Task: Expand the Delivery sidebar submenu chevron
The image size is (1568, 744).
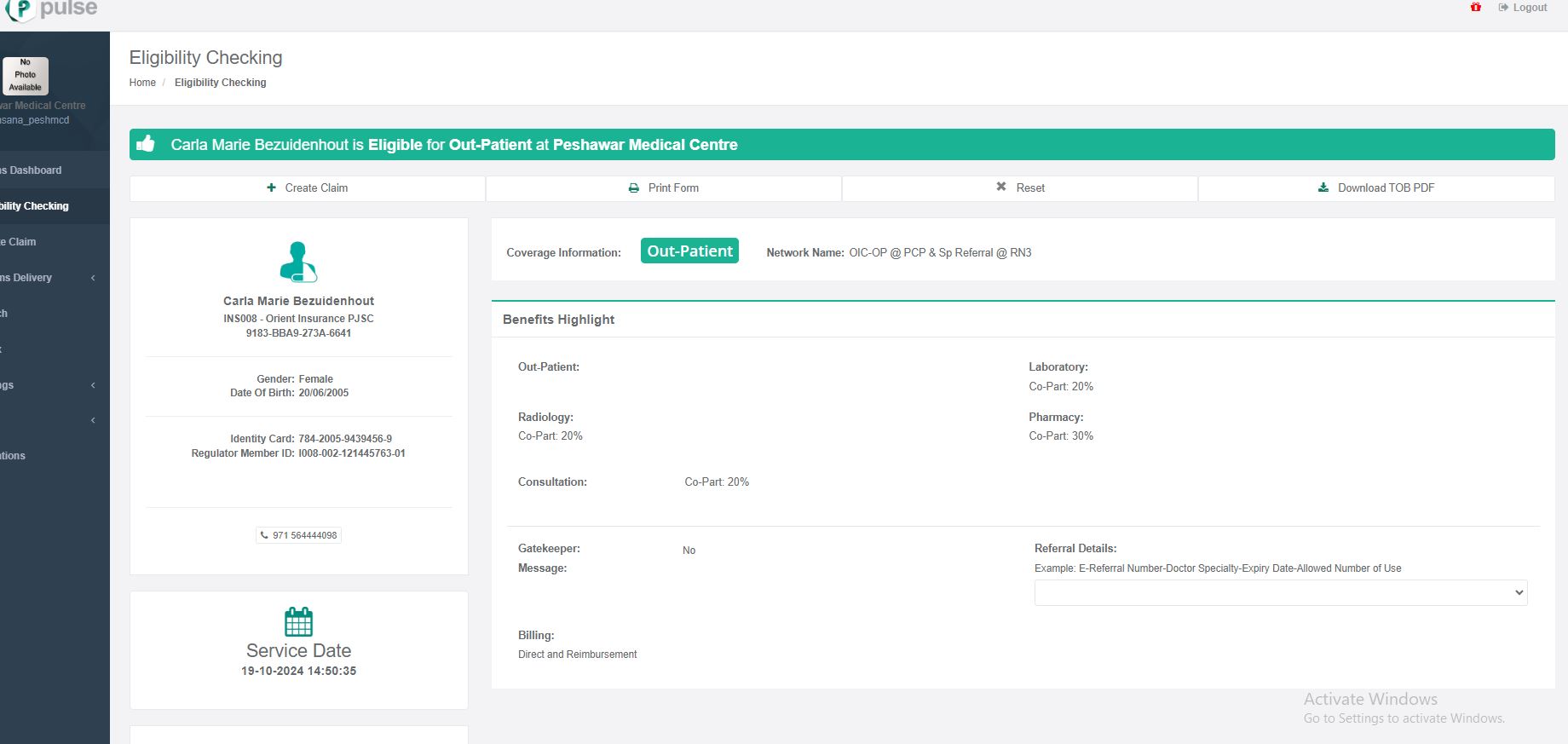Action: click(x=93, y=278)
